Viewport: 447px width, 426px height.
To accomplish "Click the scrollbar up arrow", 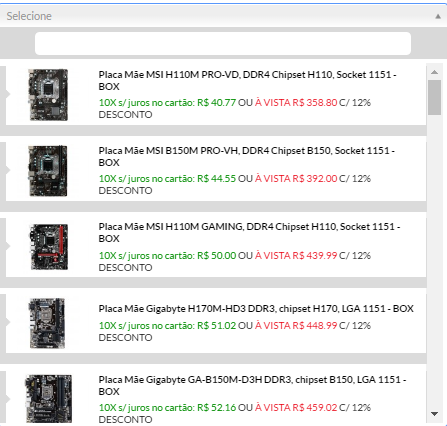I will (434, 72).
